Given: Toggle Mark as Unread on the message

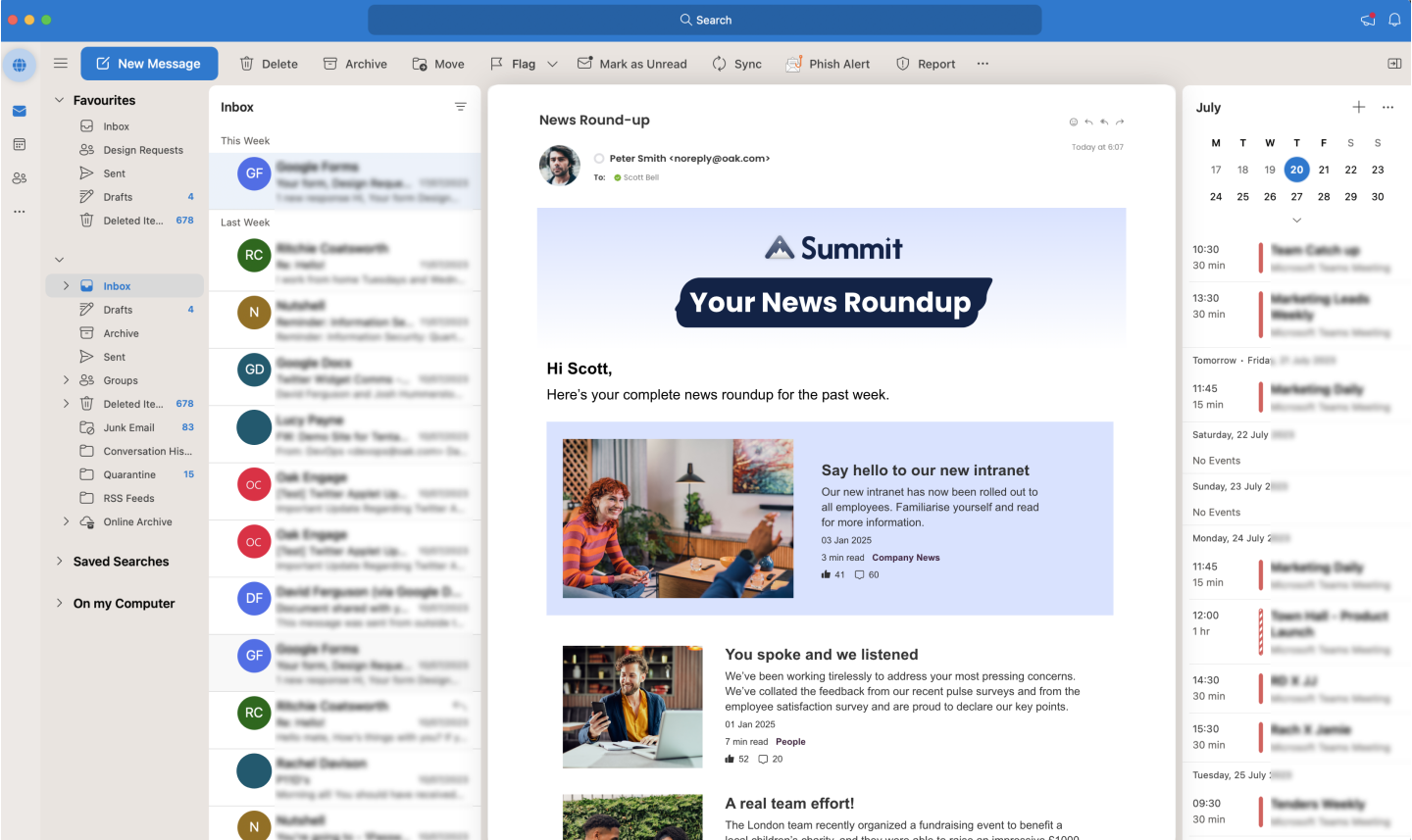Looking at the screenshot, I should tap(632, 64).
